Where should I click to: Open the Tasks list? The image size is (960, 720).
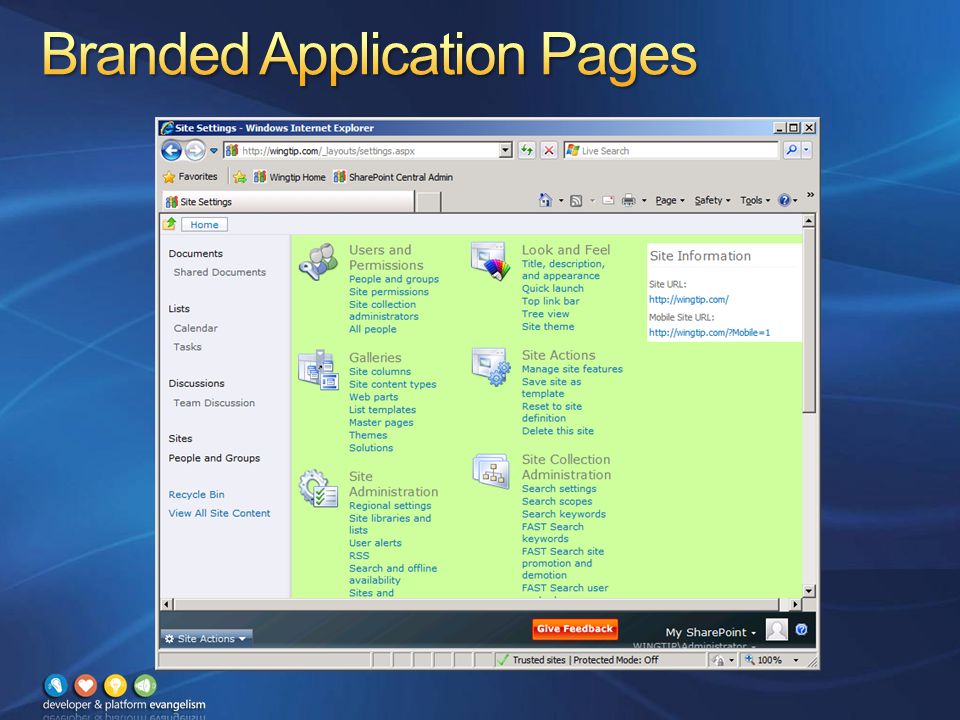(187, 347)
